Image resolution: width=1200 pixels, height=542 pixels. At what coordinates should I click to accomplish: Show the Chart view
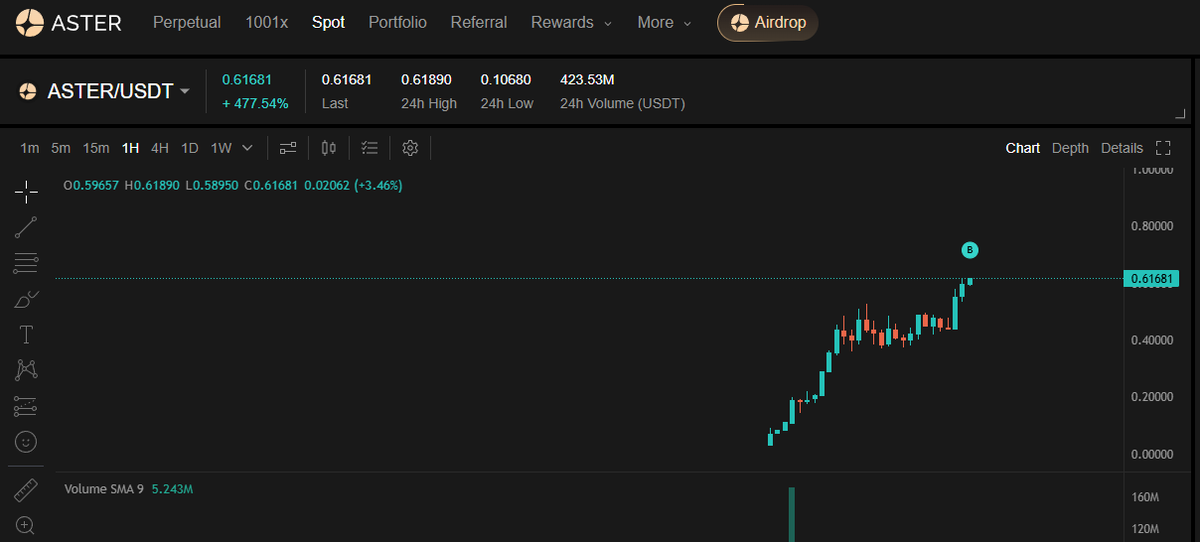pos(1023,148)
